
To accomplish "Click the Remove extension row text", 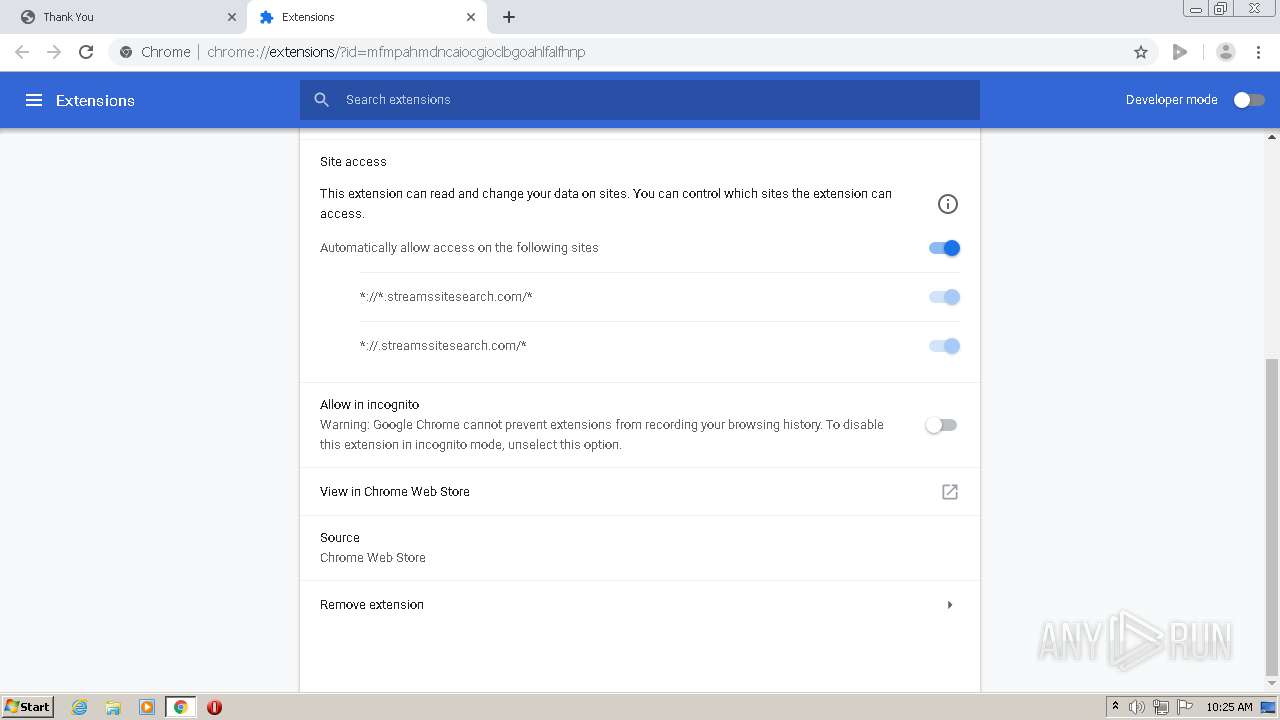I will pyautogui.click(x=372, y=605).
